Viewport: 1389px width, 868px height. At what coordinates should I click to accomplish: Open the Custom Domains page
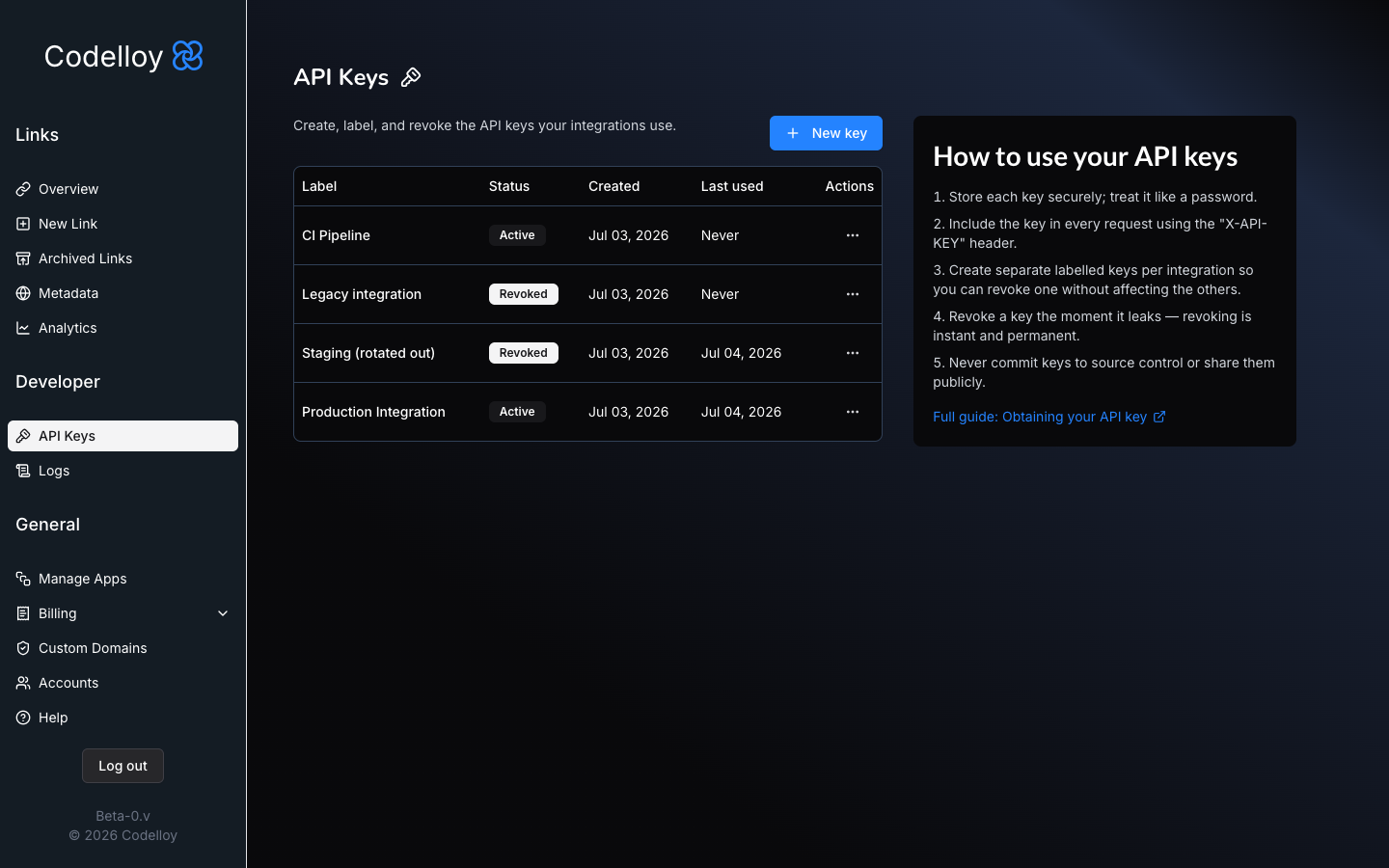click(93, 648)
